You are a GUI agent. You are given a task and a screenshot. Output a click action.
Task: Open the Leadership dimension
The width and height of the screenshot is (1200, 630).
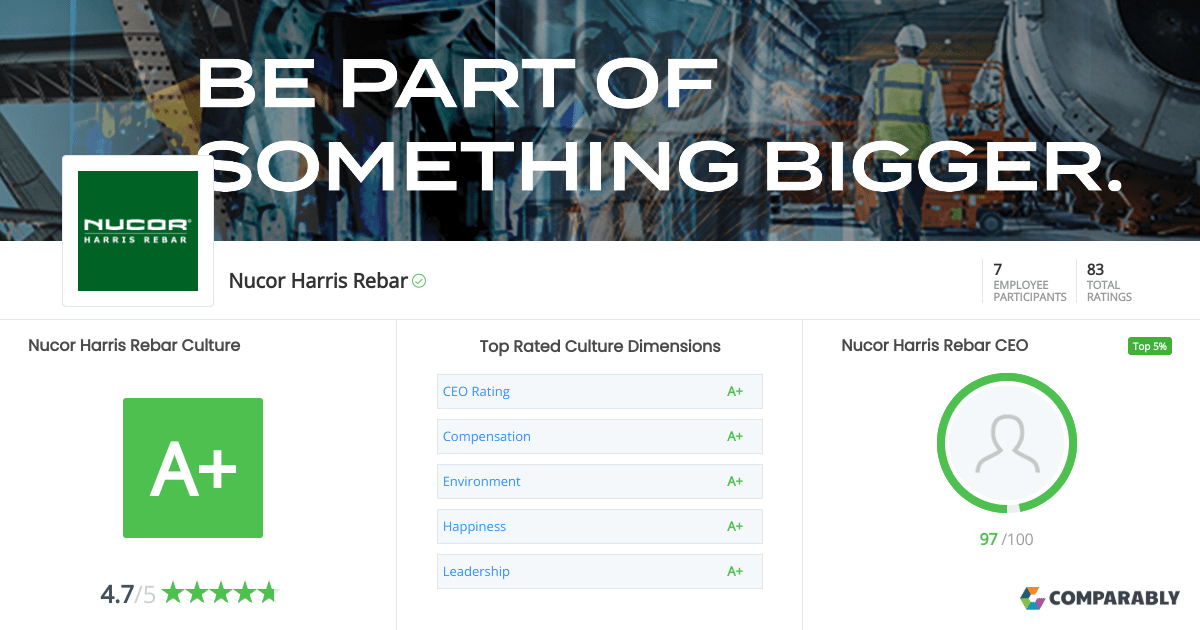pyautogui.click(x=476, y=571)
